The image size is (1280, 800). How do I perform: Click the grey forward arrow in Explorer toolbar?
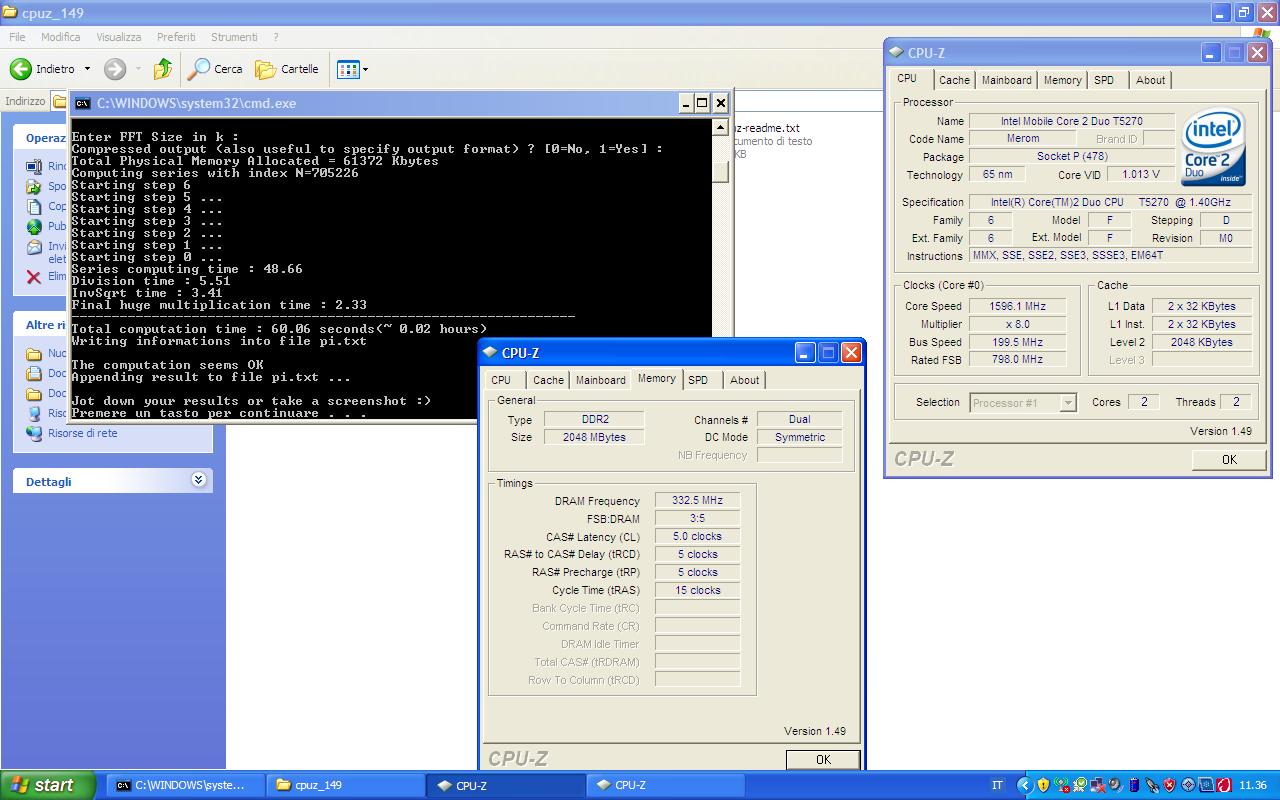point(115,69)
